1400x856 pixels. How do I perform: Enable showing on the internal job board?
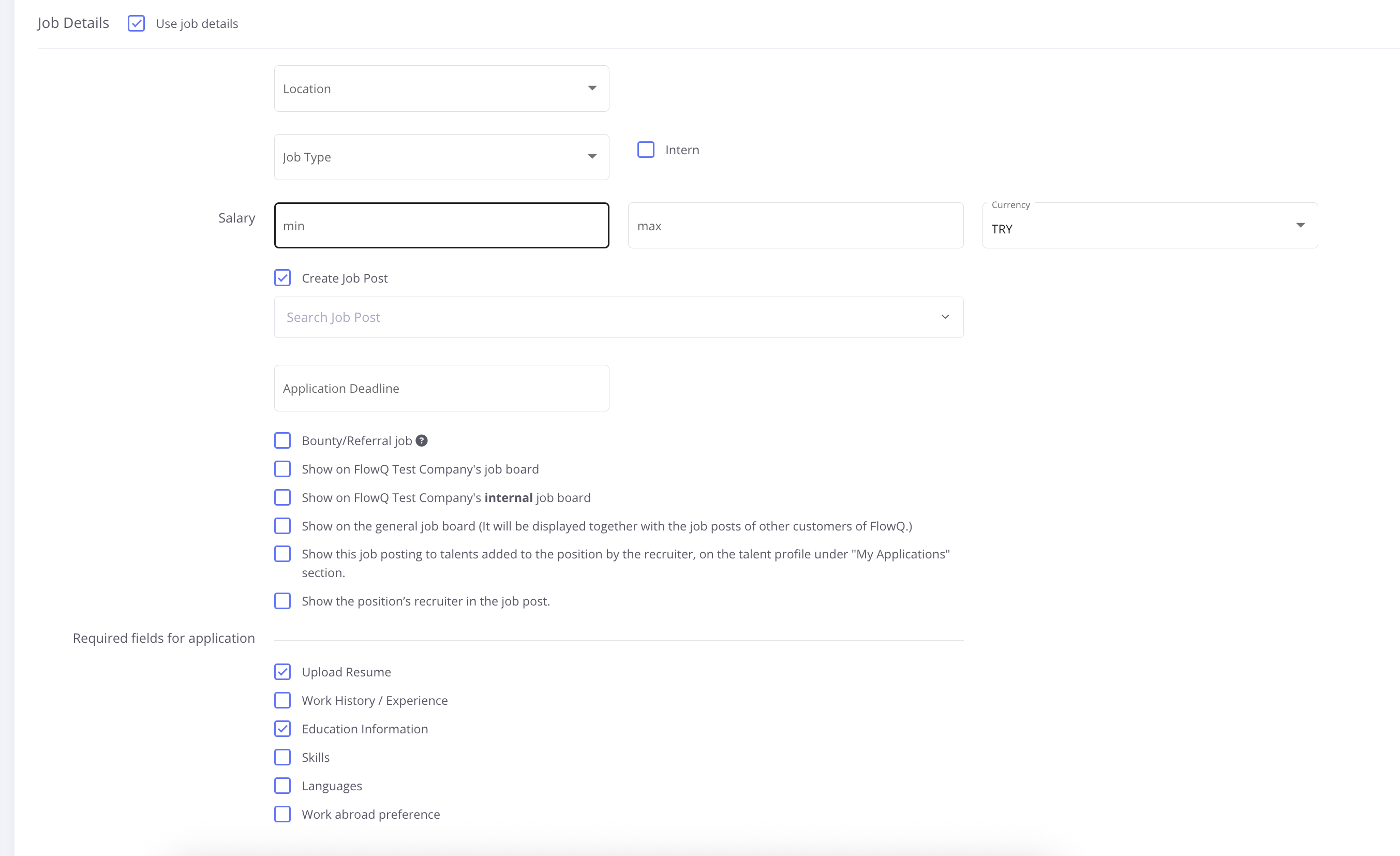click(282, 497)
